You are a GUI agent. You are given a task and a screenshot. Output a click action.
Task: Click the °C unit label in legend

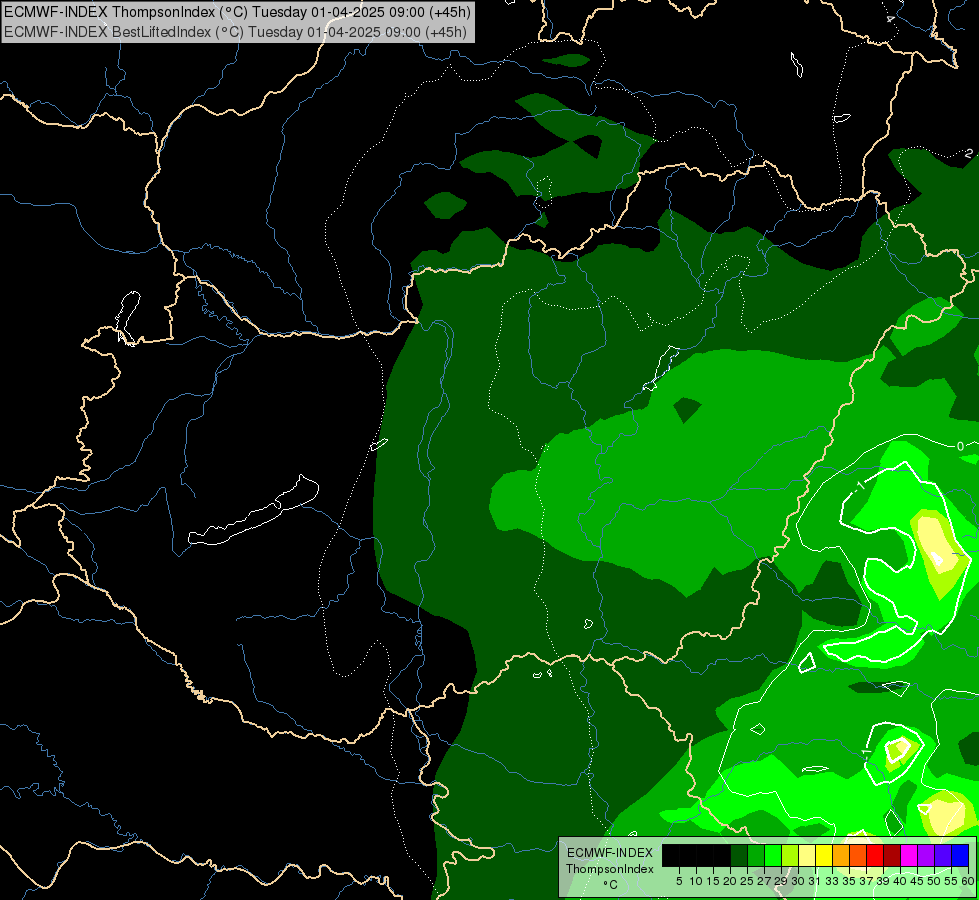[611, 885]
